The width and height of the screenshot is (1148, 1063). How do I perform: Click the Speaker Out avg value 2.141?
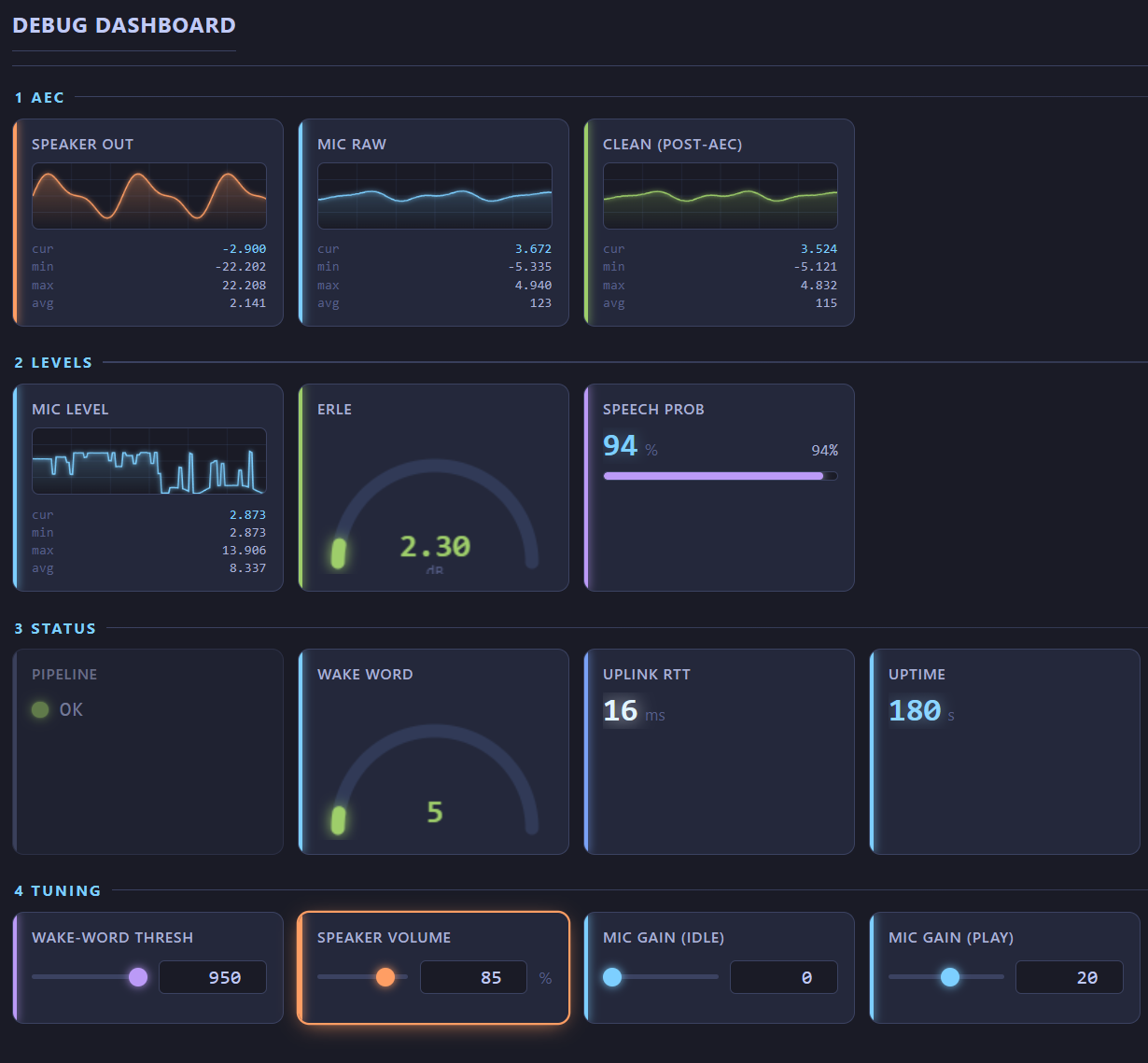tap(247, 302)
